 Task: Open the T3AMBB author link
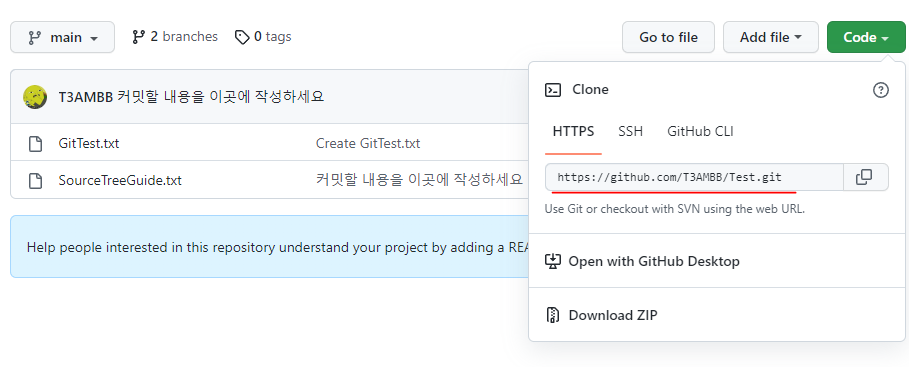coord(85,97)
